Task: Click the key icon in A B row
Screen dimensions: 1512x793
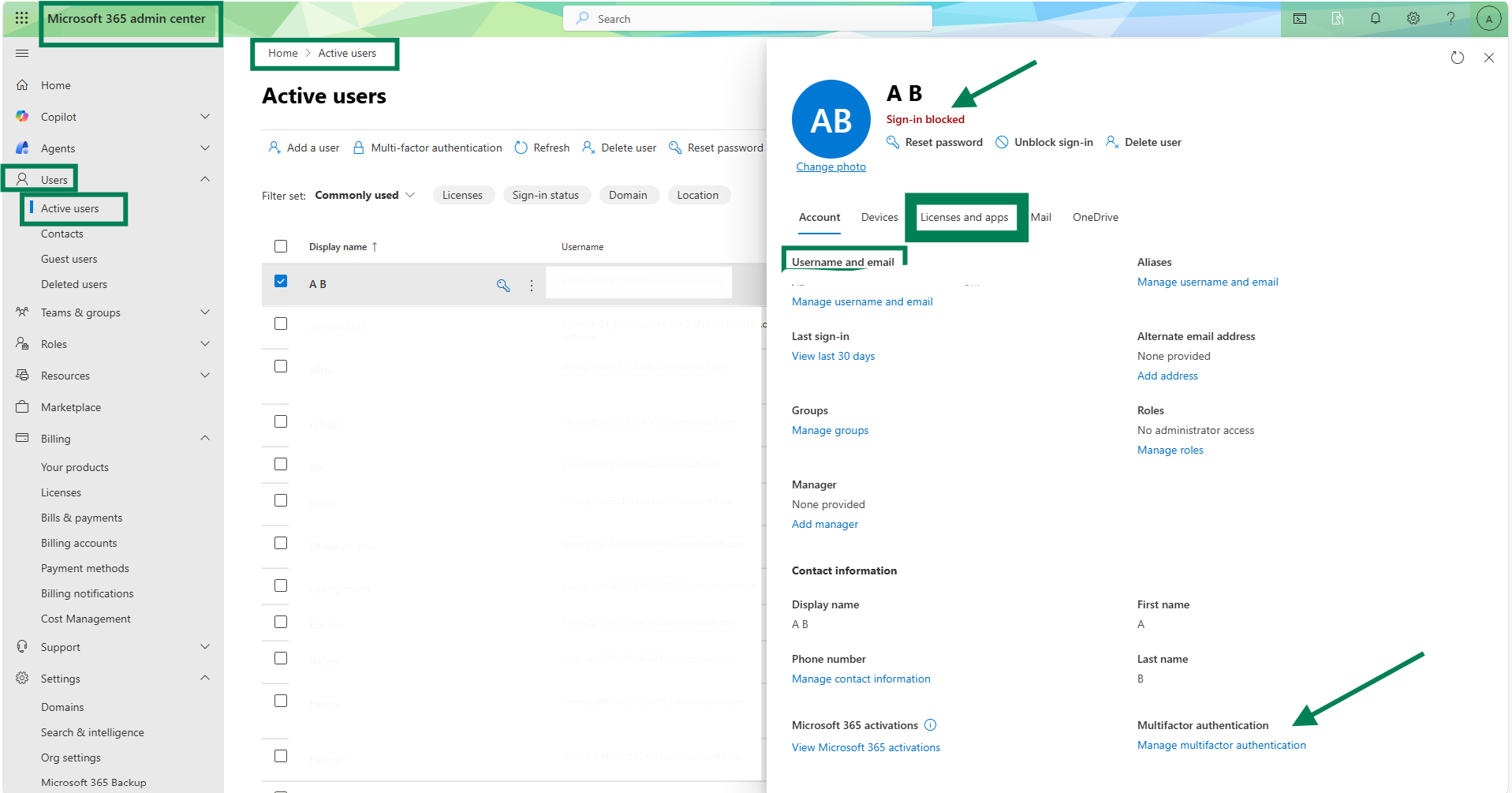Action: coord(503,286)
